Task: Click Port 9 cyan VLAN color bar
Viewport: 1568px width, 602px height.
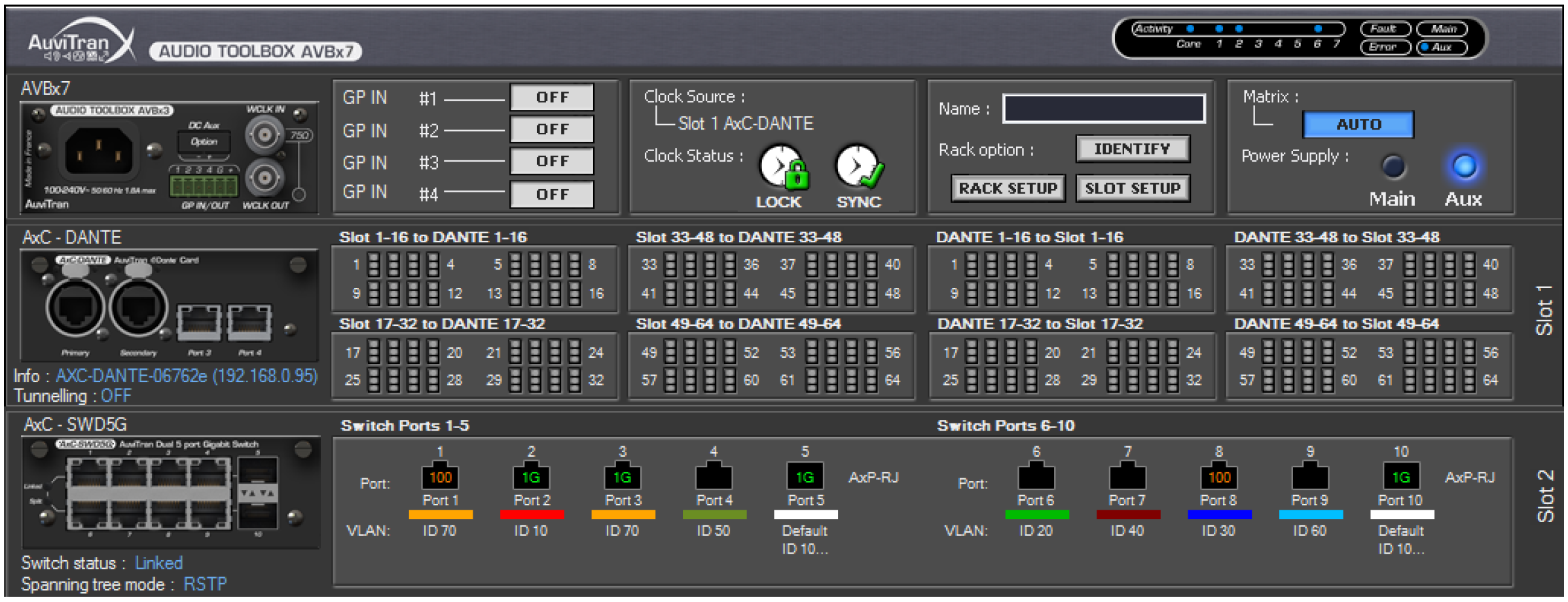Action: point(1310,514)
